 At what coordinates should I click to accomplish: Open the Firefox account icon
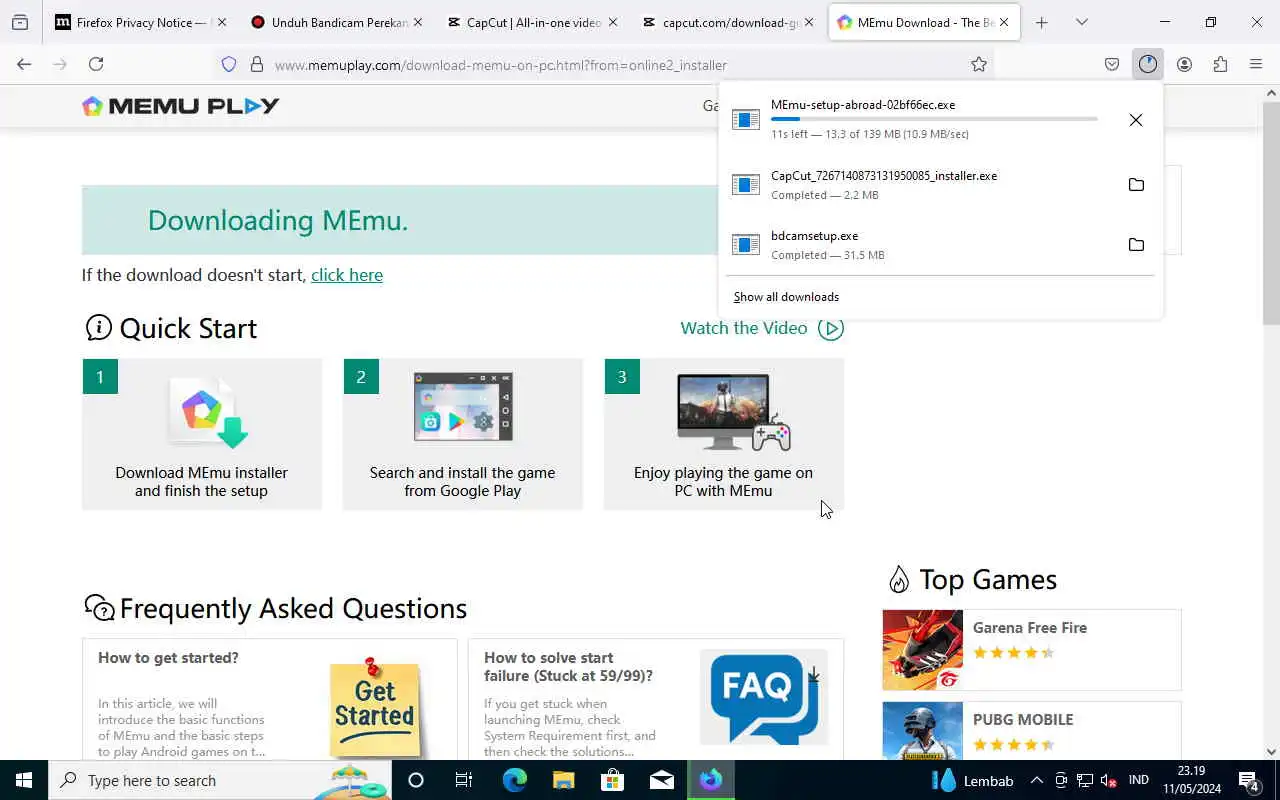1184,64
